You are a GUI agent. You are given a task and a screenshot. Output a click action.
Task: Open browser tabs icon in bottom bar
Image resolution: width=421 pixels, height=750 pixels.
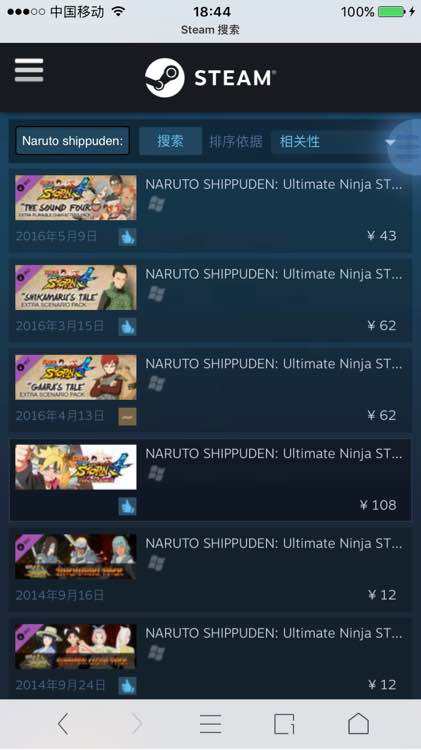pos(284,724)
